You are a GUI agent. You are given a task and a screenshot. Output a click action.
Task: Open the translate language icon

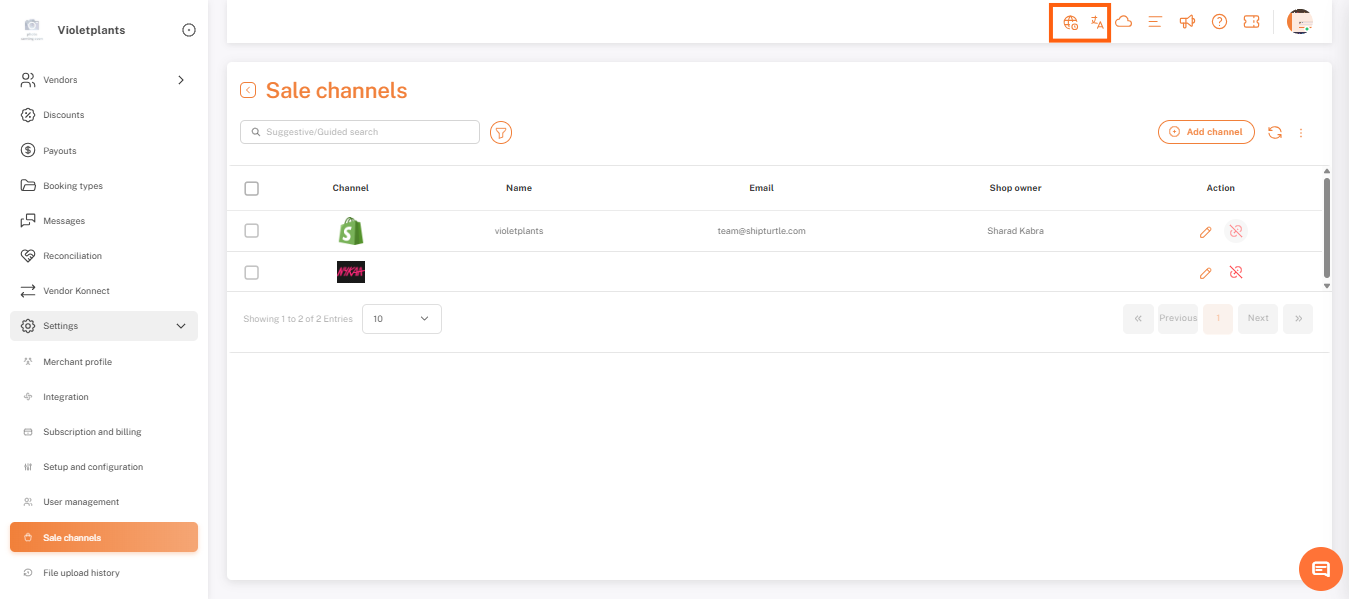click(x=1097, y=22)
